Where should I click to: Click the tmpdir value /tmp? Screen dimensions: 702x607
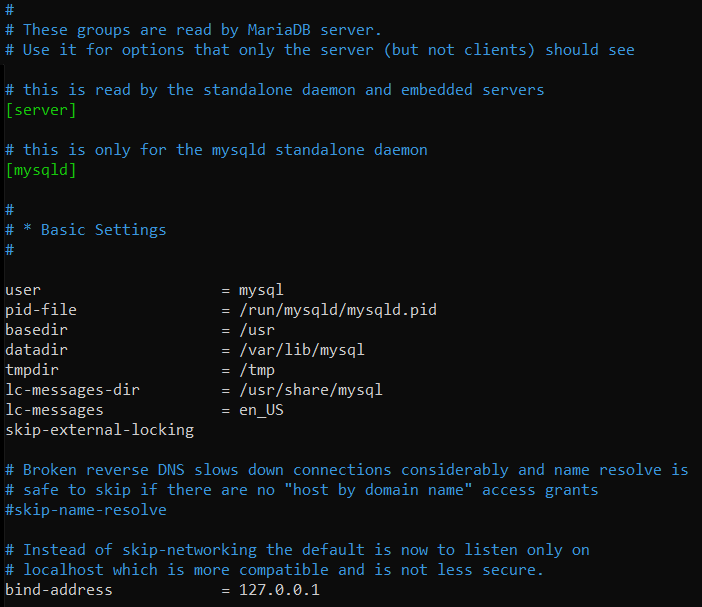tap(256, 370)
